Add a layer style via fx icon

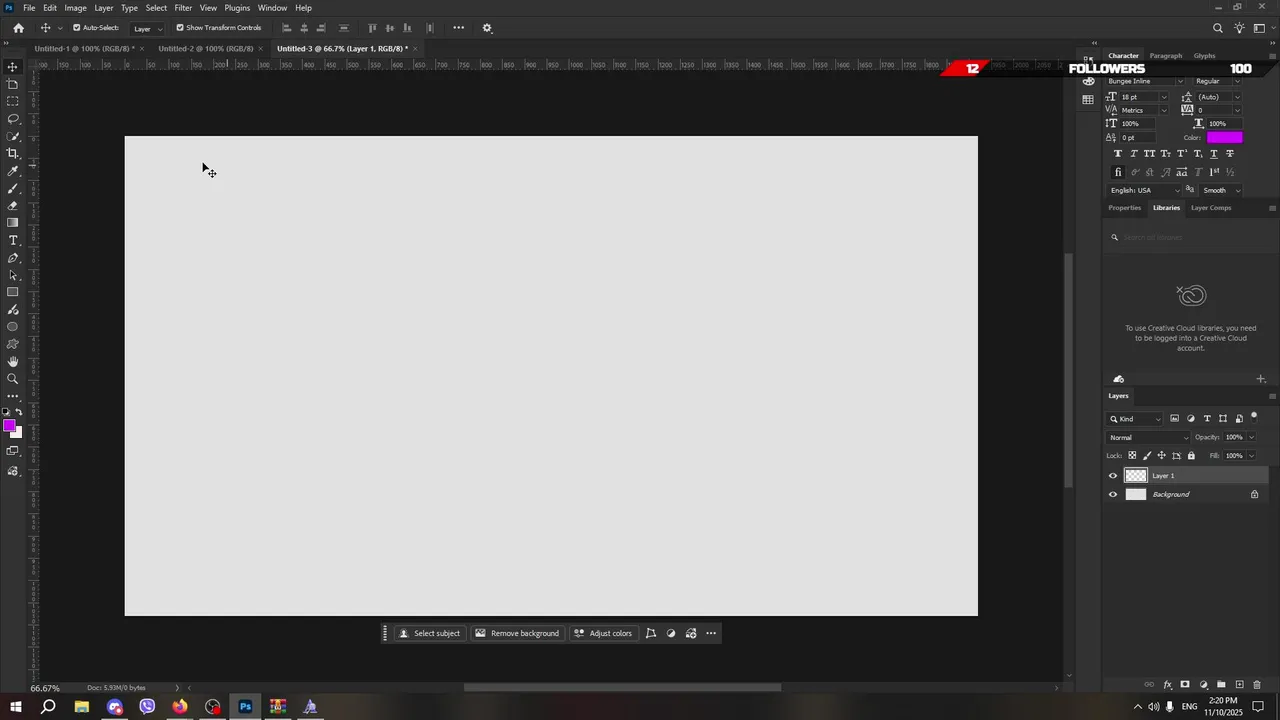click(x=1167, y=685)
